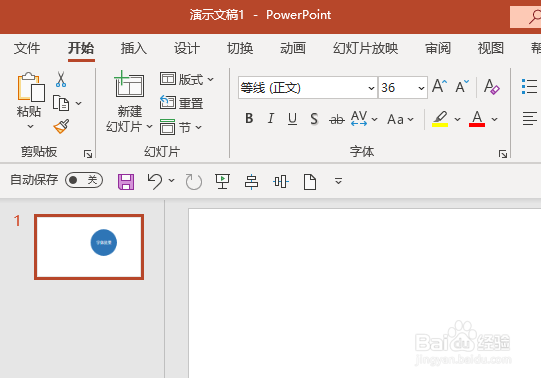Save the presentation with disk icon
The image size is (541, 378).
tap(126, 181)
